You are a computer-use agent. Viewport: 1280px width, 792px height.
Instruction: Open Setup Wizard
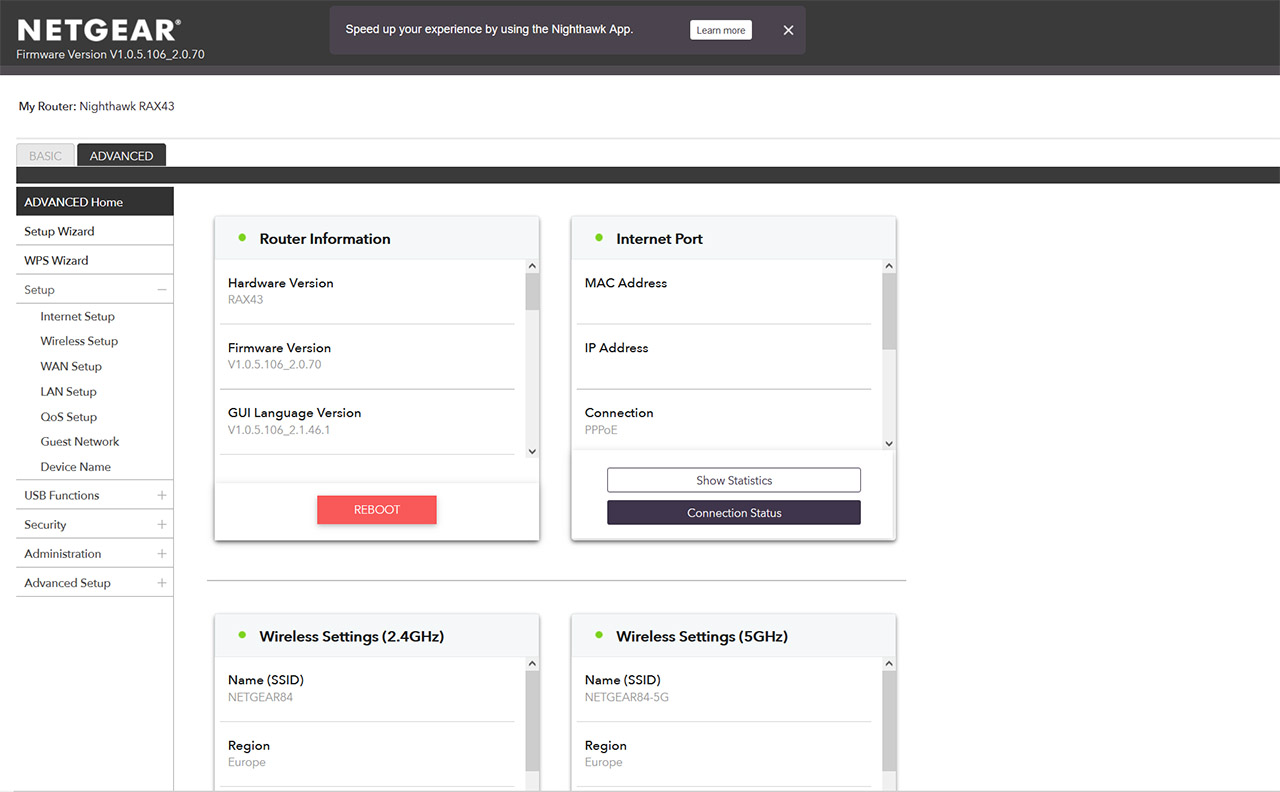tap(95, 231)
